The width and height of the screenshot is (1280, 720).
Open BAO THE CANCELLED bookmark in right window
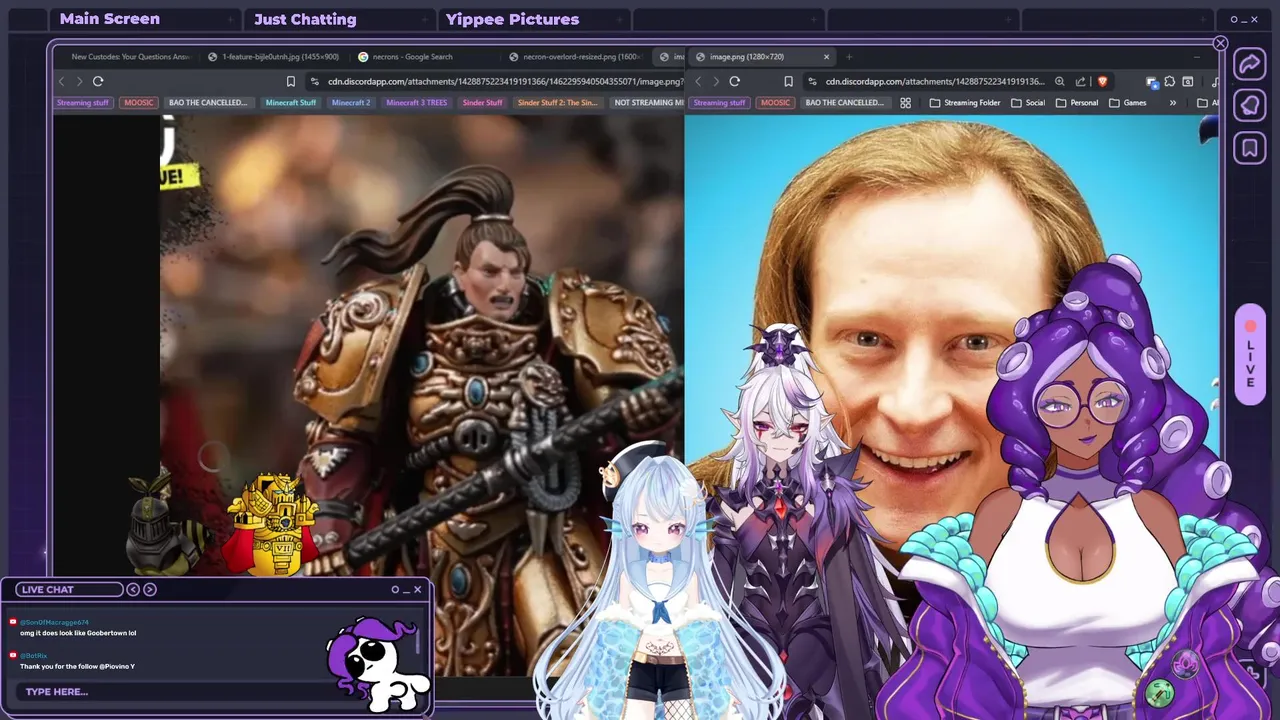tap(845, 103)
